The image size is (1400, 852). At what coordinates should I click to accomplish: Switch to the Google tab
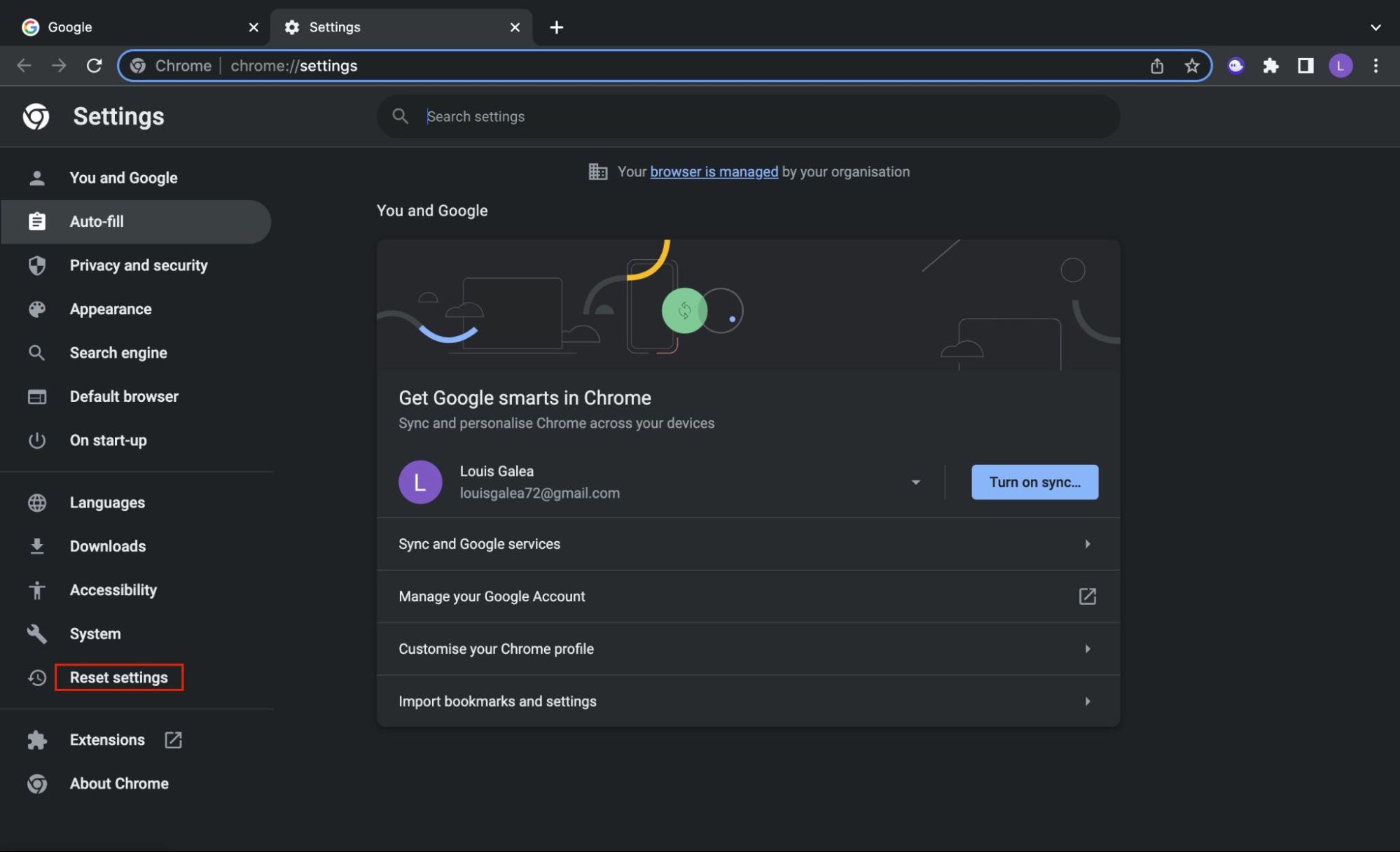134,27
